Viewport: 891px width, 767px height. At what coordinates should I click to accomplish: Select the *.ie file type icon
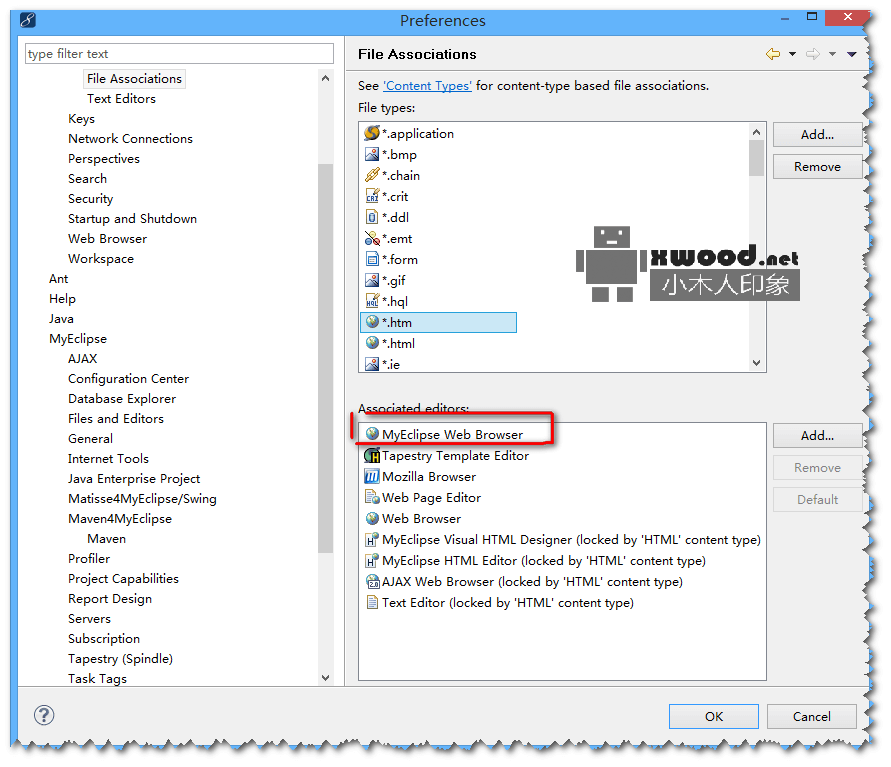(x=372, y=364)
